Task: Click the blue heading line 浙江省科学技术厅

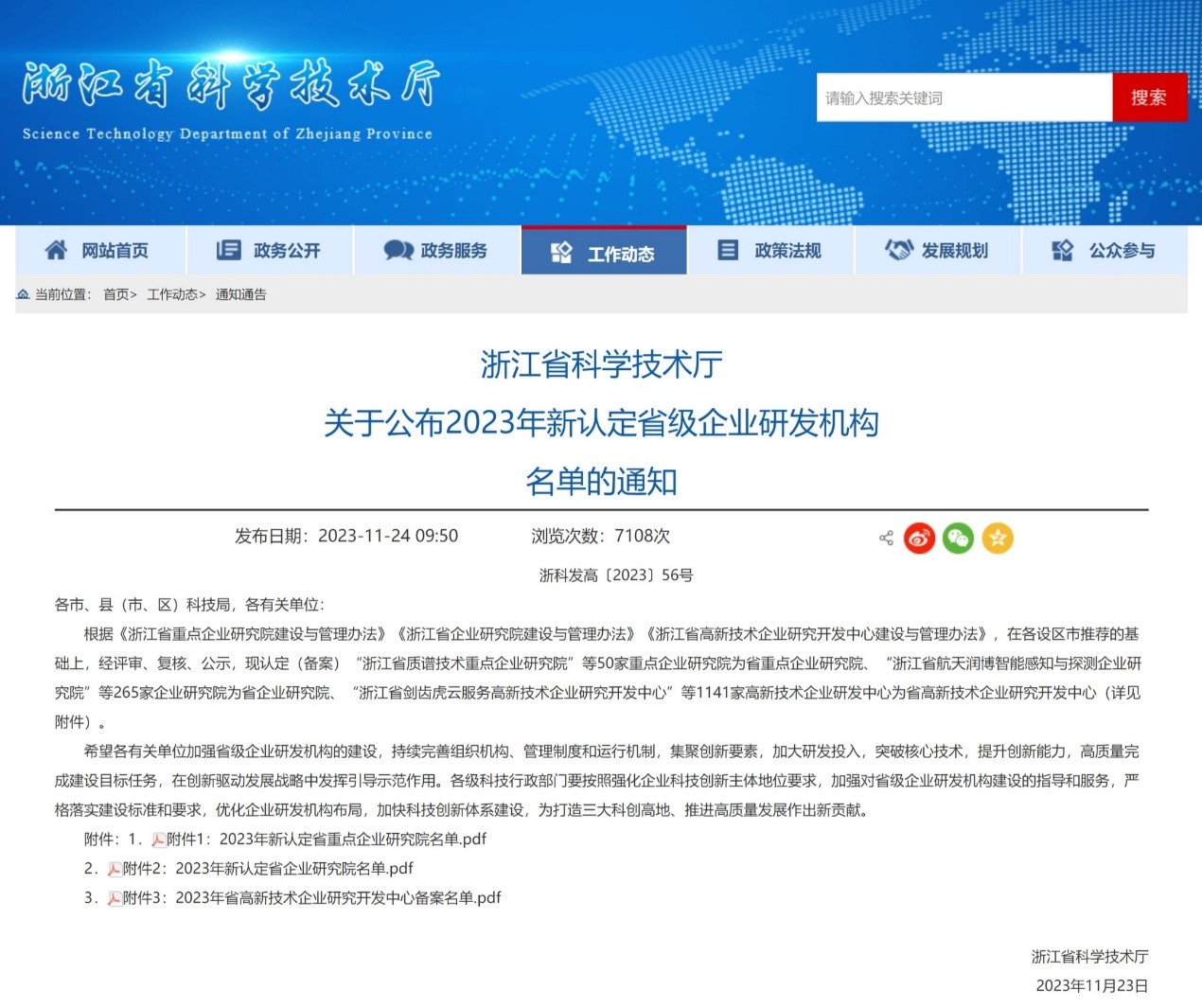Action: (601, 364)
